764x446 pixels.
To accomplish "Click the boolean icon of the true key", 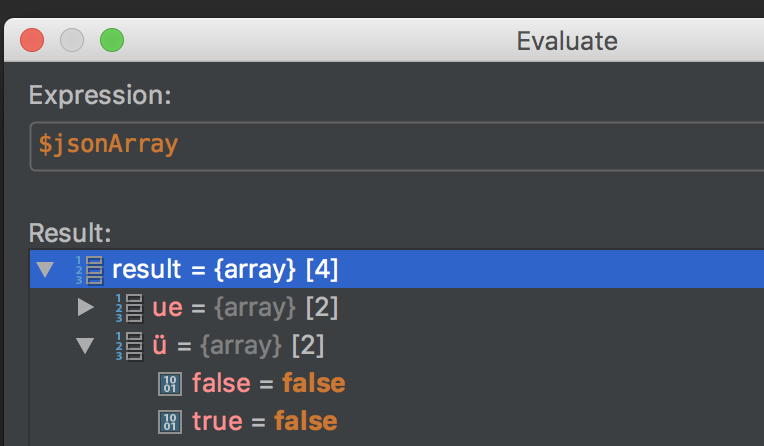I will pos(171,421).
